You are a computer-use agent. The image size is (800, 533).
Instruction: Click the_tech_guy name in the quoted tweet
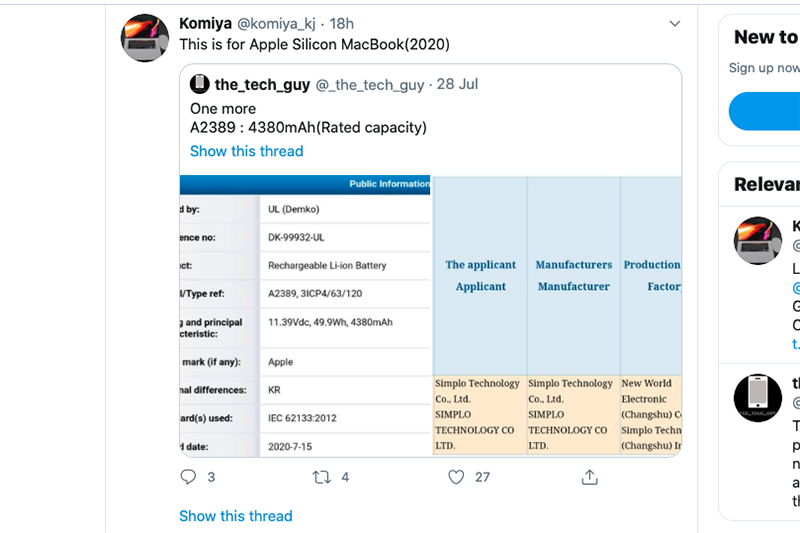pos(262,85)
